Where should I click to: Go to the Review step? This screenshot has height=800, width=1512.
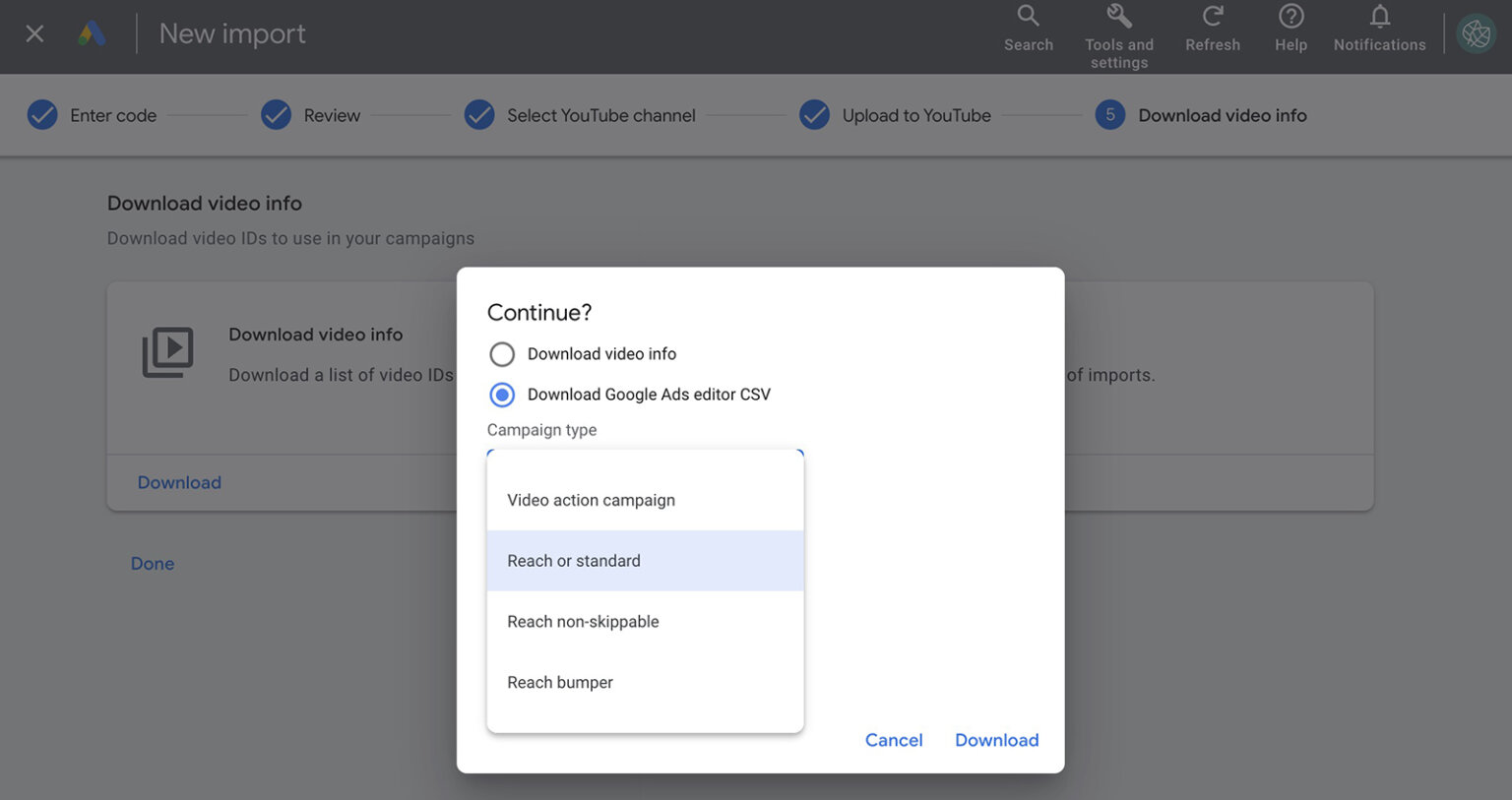(x=311, y=115)
